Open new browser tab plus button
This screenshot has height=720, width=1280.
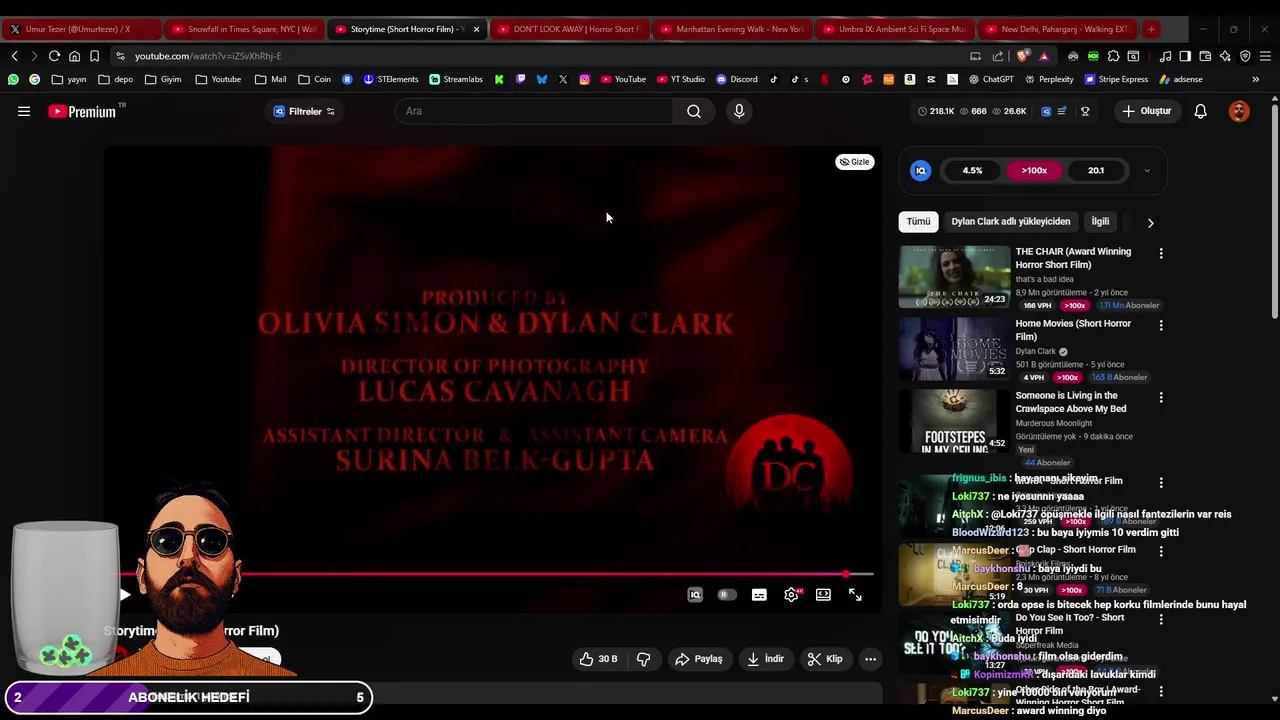1151,29
